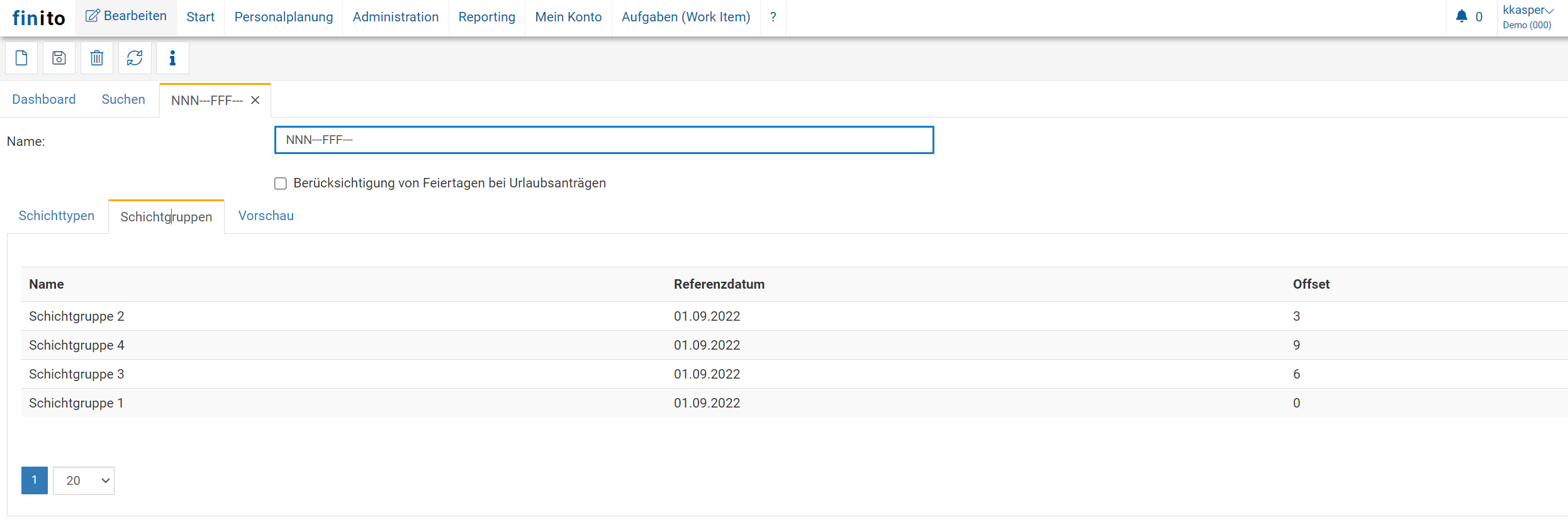Click the new document icon

21,58
